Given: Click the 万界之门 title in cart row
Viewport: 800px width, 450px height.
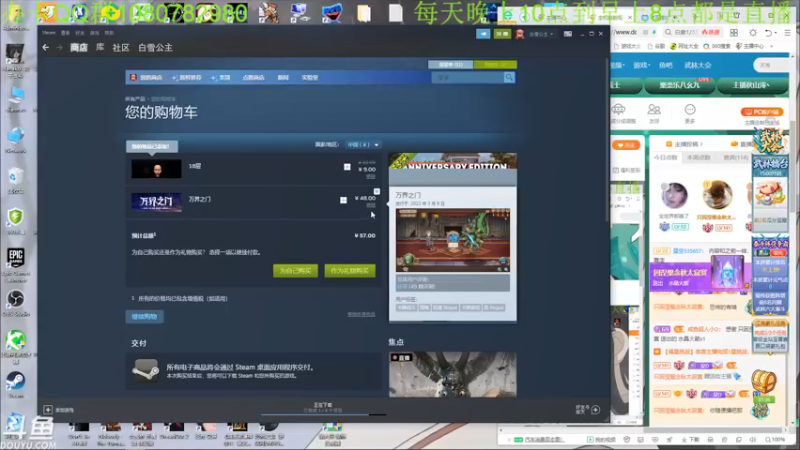Looking at the screenshot, I should tap(199, 199).
